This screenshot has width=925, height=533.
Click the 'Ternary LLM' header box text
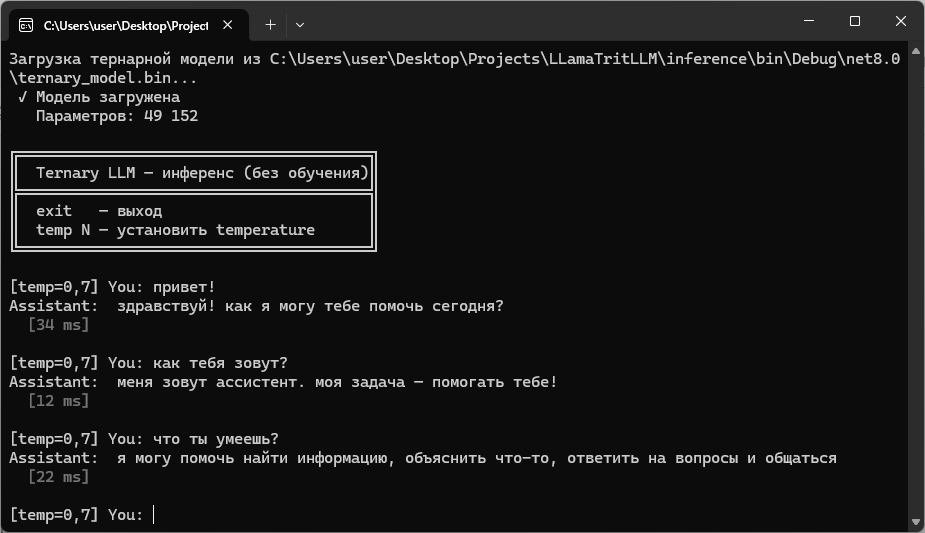[202, 173]
